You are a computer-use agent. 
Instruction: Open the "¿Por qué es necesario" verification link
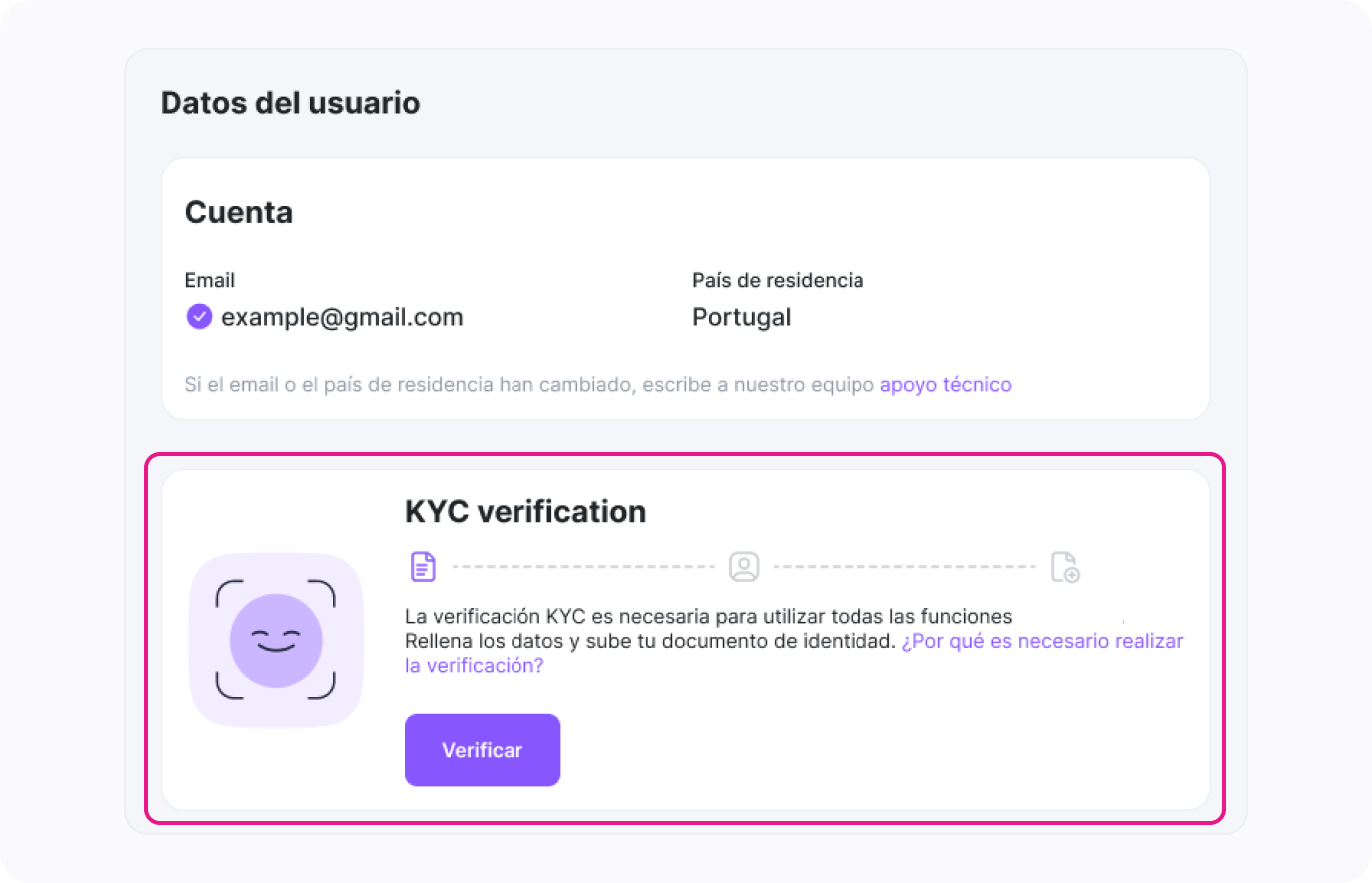1042,641
